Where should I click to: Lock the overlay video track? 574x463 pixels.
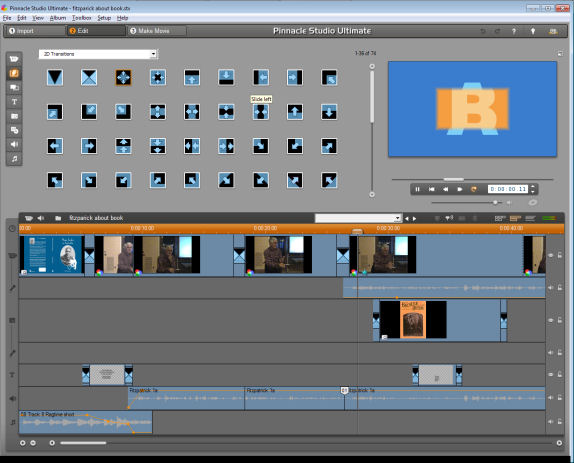pyautogui.click(x=560, y=320)
